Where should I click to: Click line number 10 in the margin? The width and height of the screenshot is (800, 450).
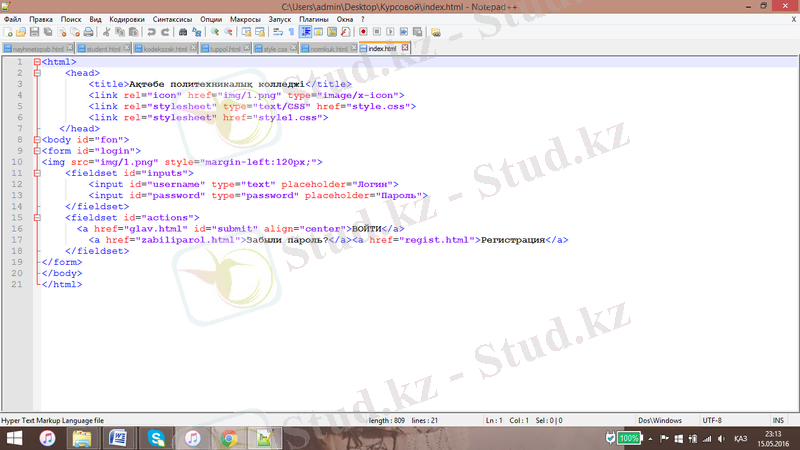(x=17, y=162)
